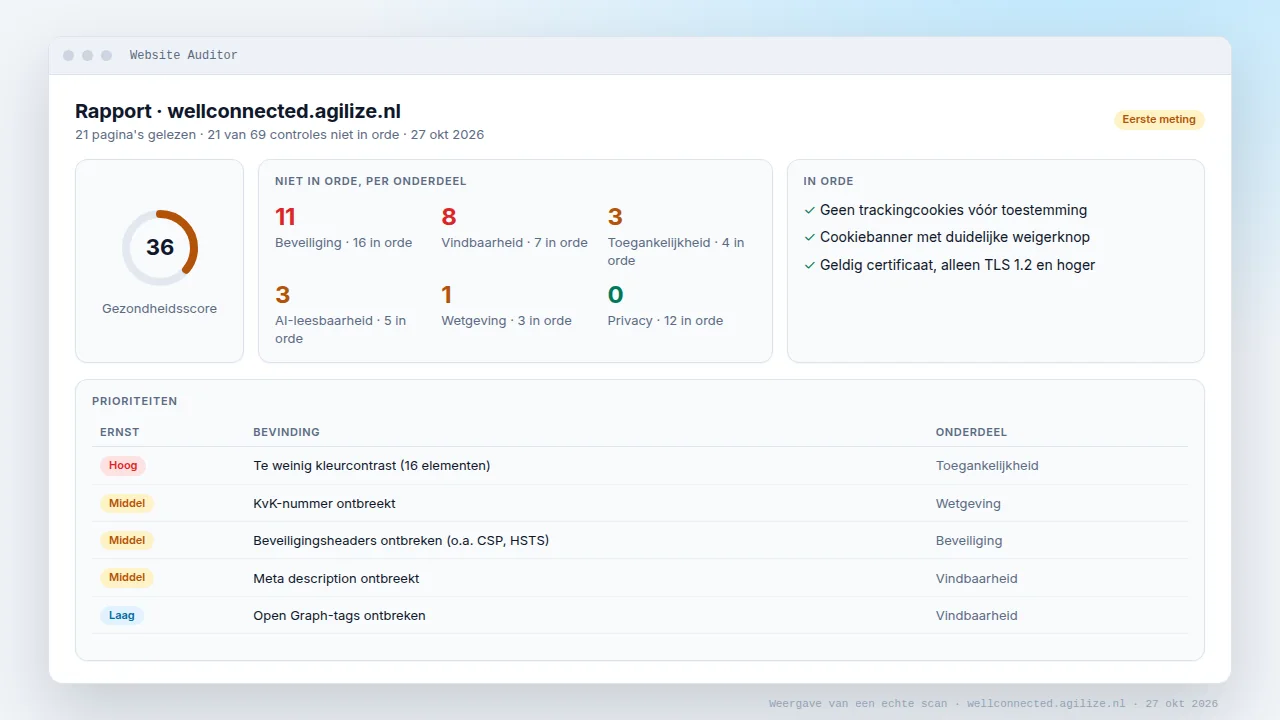The image size is (1280, 720).
Task: Click the circular health score gauge showing 36
Action: (160, 248)
